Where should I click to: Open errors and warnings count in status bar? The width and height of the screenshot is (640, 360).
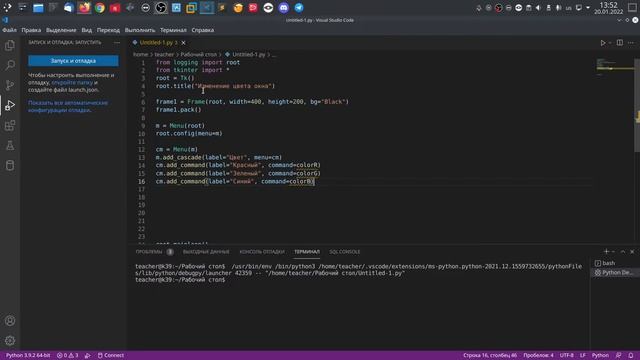coord(67,356)
